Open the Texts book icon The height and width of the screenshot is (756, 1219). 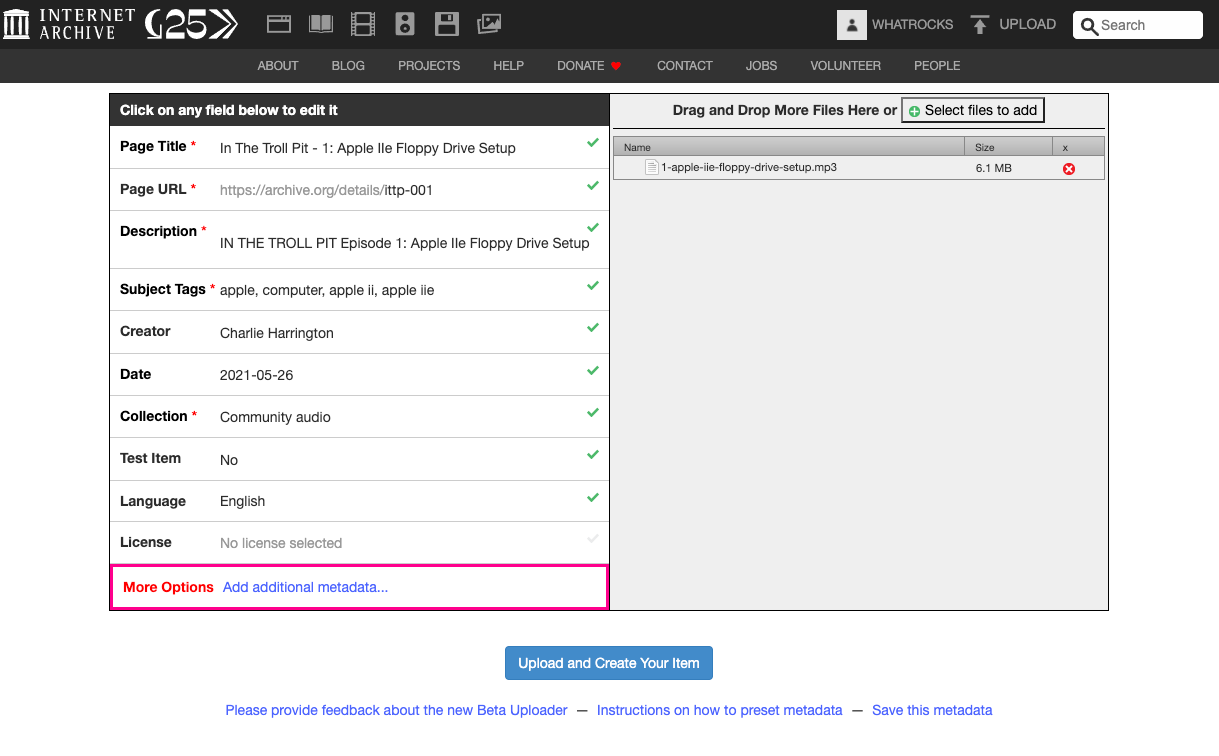(321, 24)
